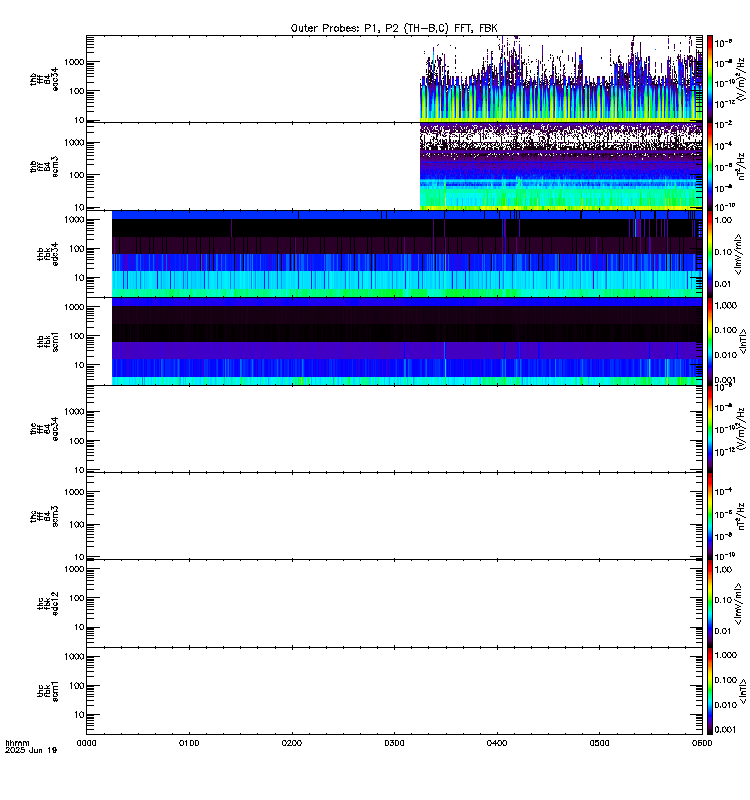Click the 10 y-tick on thc fbk edc12 panel
Viewport: 750px width, 800px height.
[x=79, y=627]
